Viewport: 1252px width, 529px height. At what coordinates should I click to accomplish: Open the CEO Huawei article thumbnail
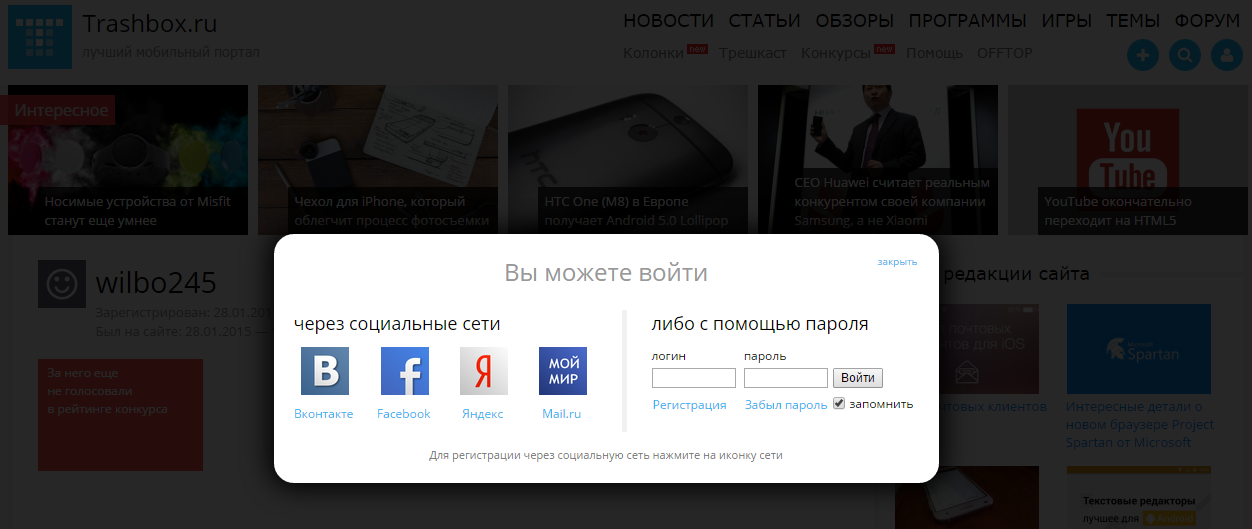tap(878, 160)
